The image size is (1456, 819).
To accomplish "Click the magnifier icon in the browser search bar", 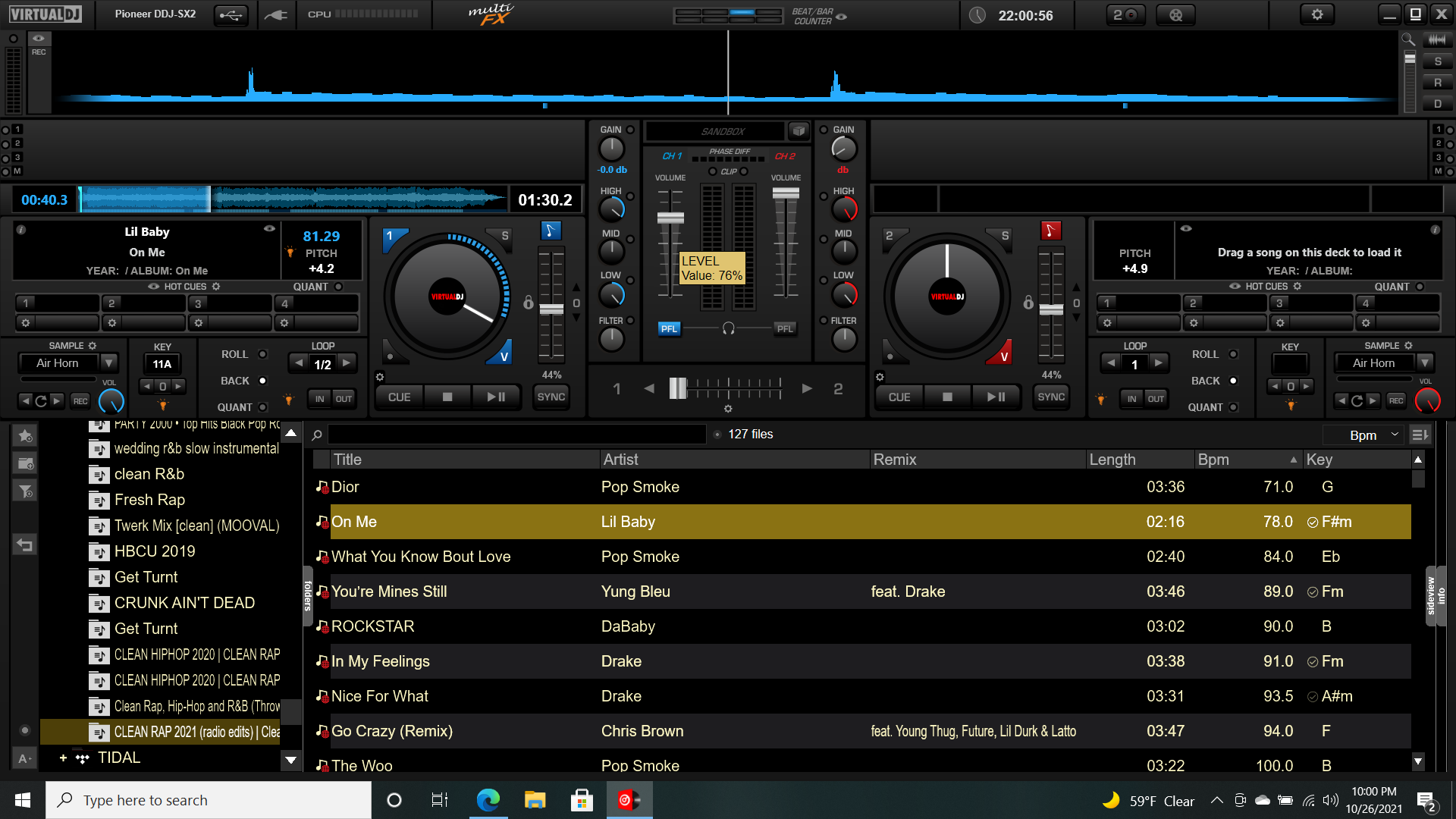I will click(x=317, y=435).
